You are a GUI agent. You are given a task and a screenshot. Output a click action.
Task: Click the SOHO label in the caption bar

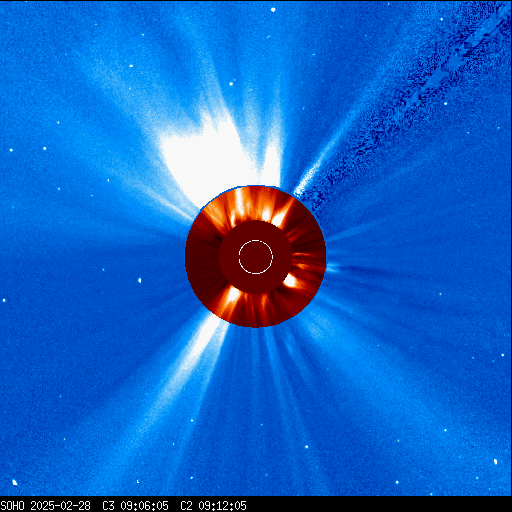[12, 506]
